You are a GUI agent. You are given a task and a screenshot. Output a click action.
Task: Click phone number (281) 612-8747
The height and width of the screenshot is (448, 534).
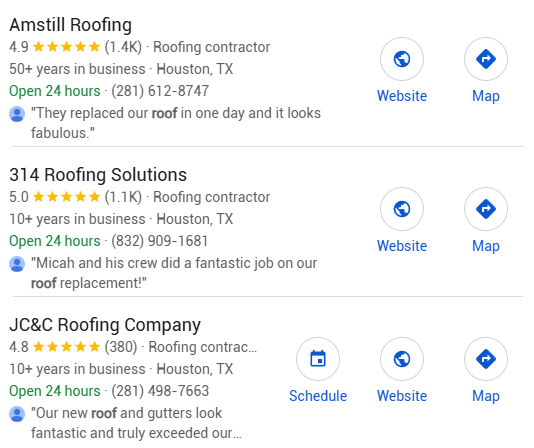(x=160, y=91)
